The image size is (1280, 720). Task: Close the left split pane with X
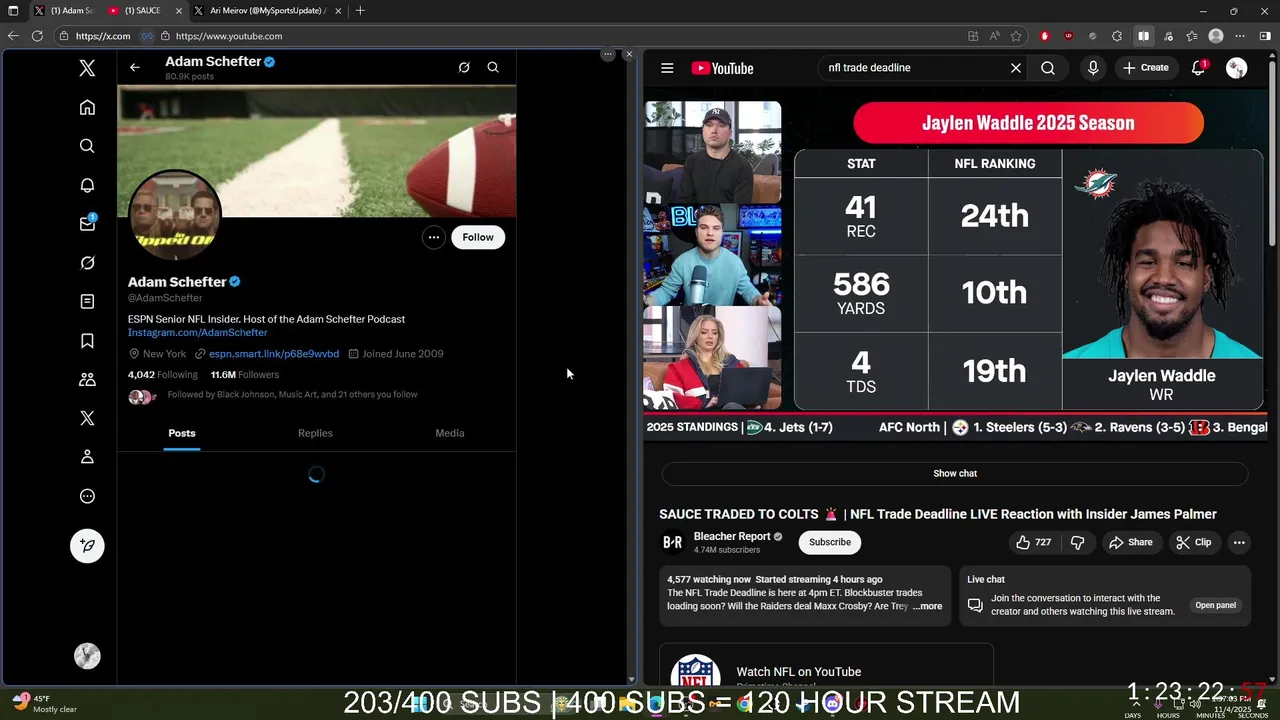coord(628,54)
